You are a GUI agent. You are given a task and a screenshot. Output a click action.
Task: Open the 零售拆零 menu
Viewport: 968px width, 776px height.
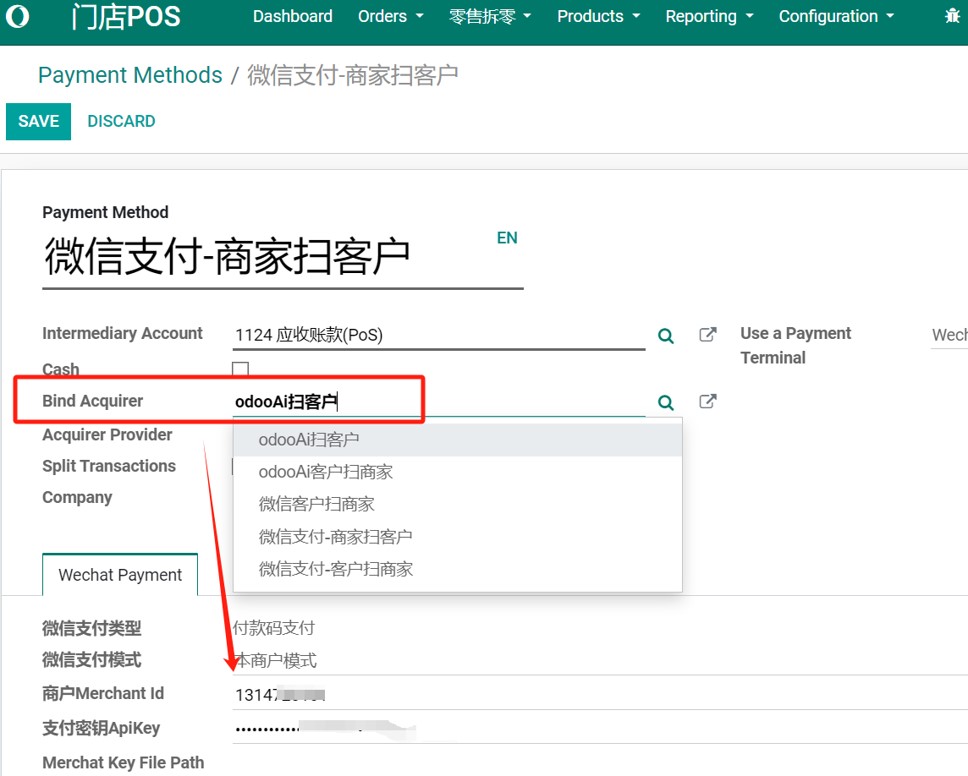point(490,16)
